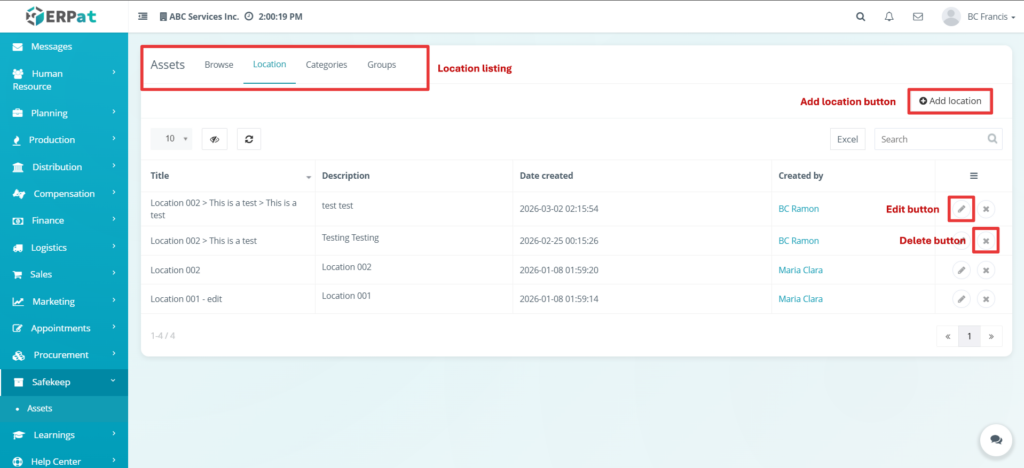Toggle column visibility eye button
Image resolution: width=1024 pixels, height=468 pixels.
[214, 139]
